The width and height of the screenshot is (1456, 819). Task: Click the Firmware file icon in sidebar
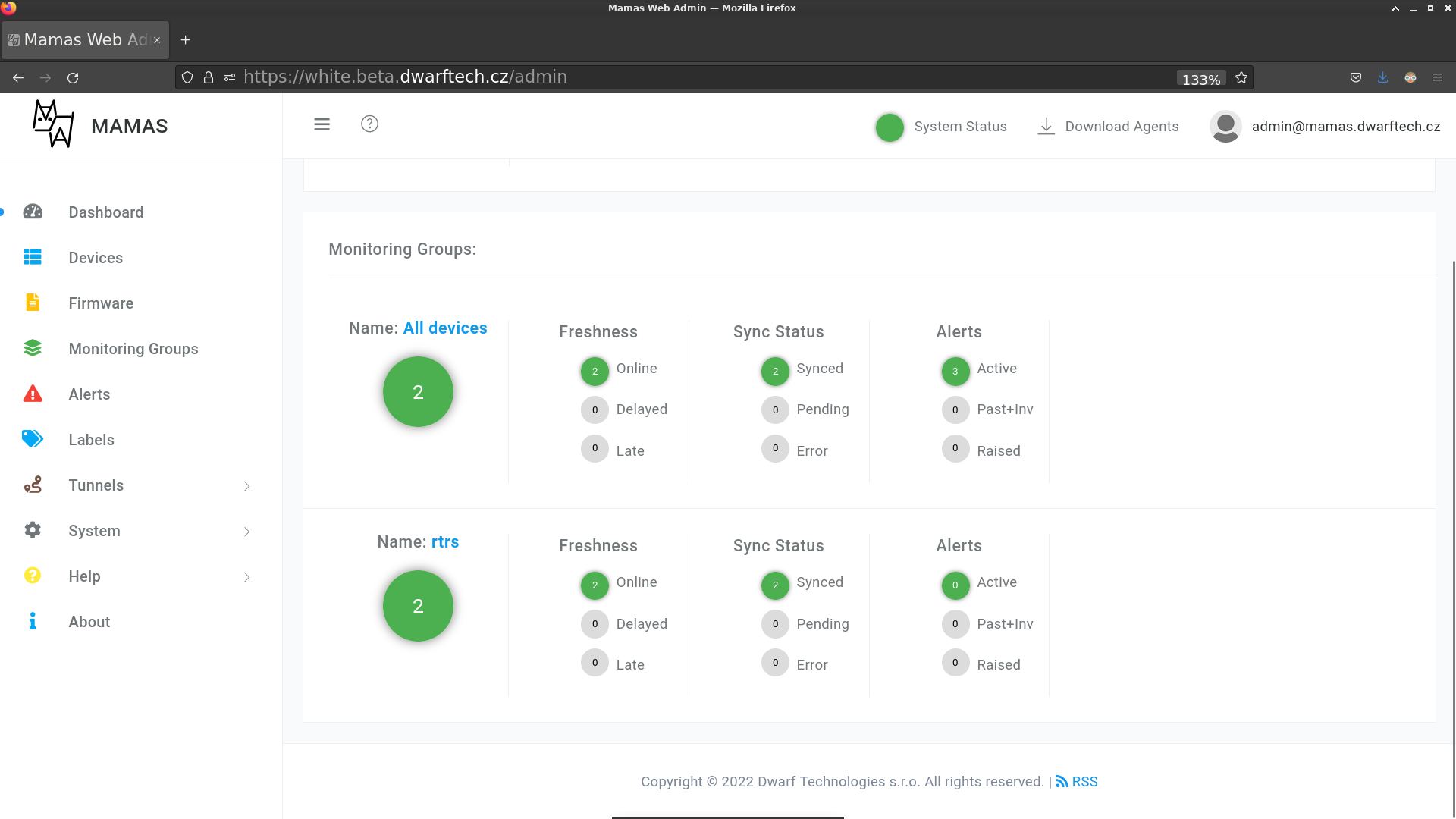tap(33, 303)
